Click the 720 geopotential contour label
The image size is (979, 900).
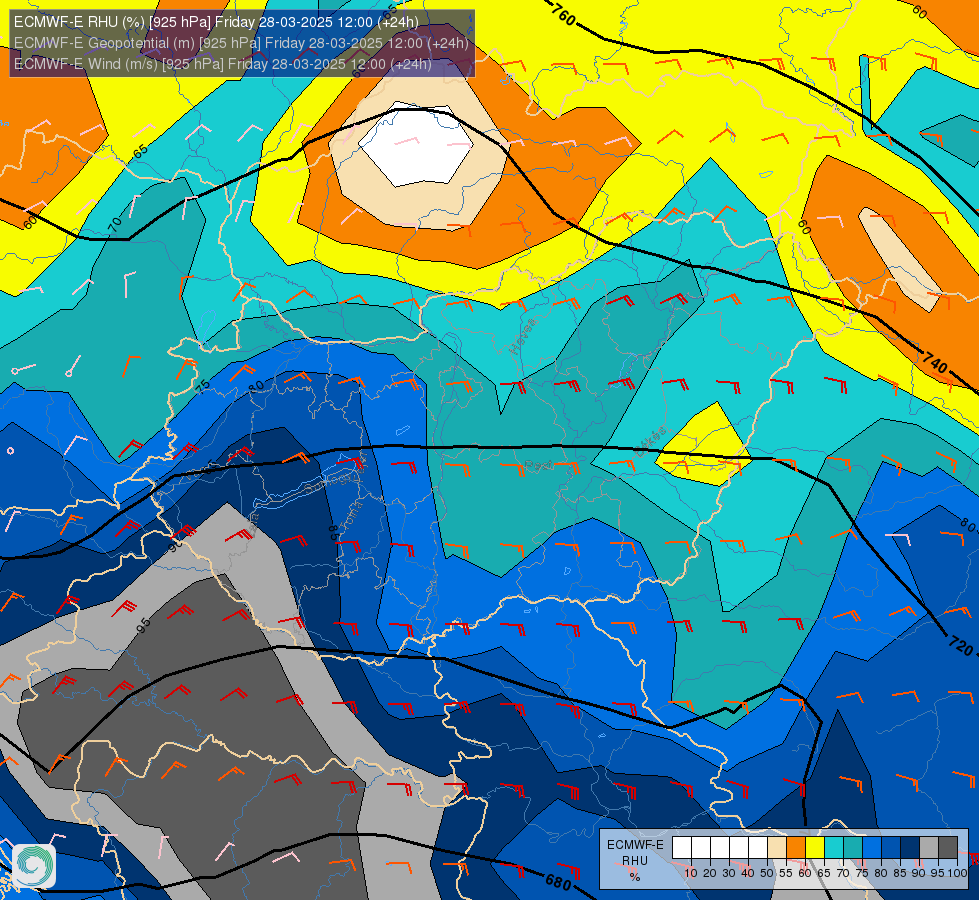point(961,646)
